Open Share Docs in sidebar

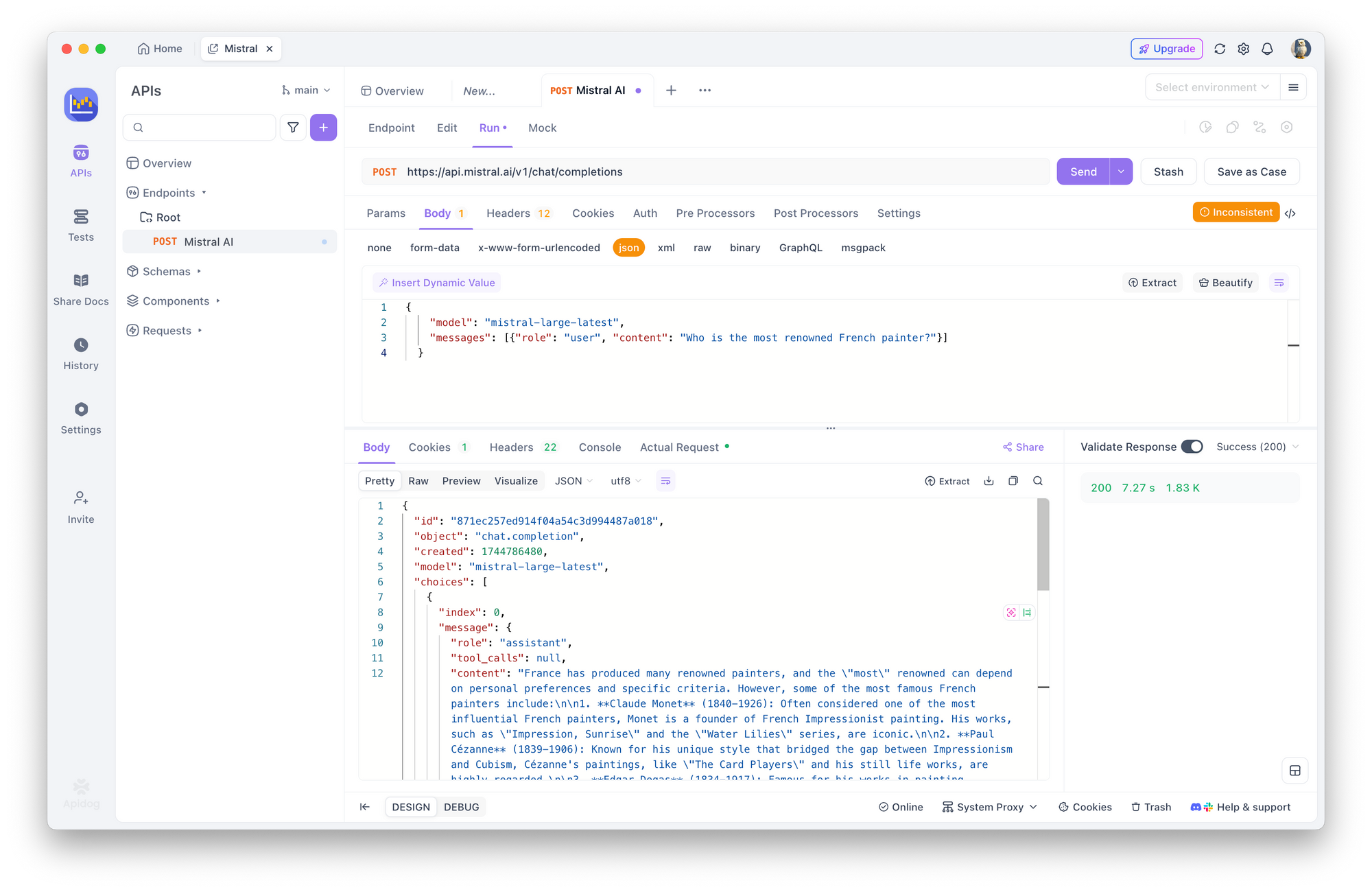point(81,290)
